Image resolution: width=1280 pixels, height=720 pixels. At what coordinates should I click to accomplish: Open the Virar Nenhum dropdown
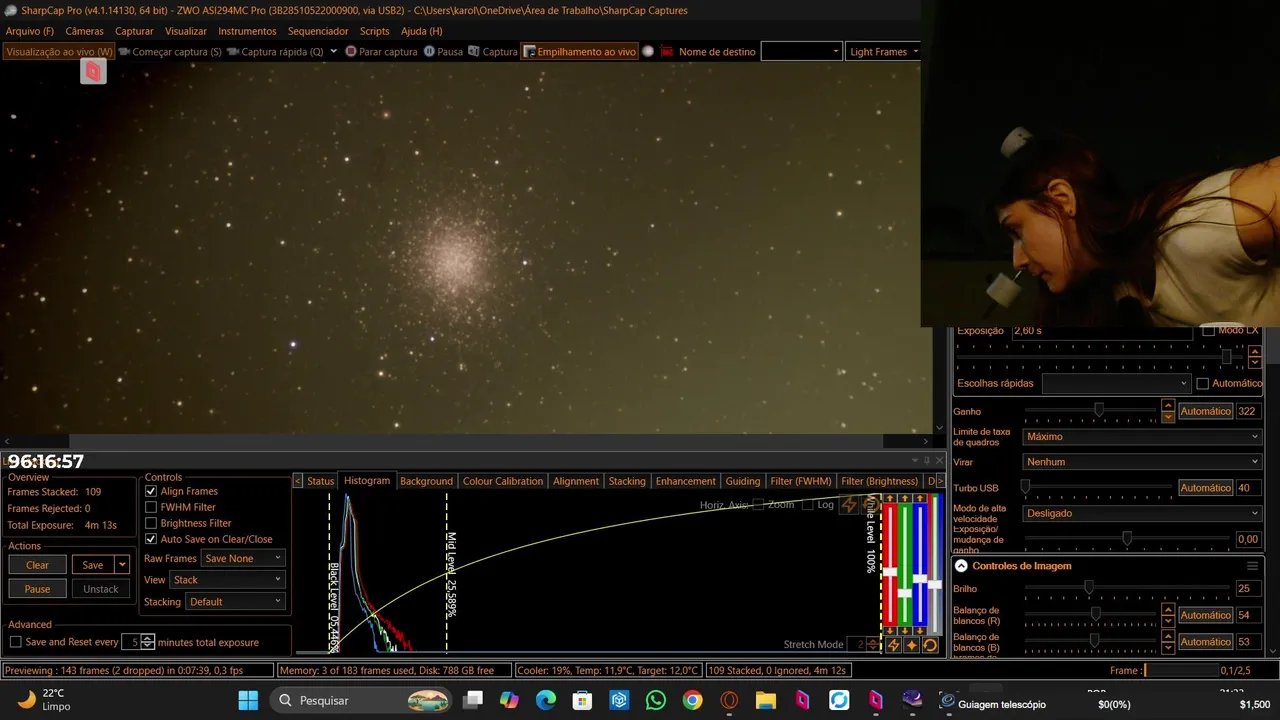point(1142,462)
